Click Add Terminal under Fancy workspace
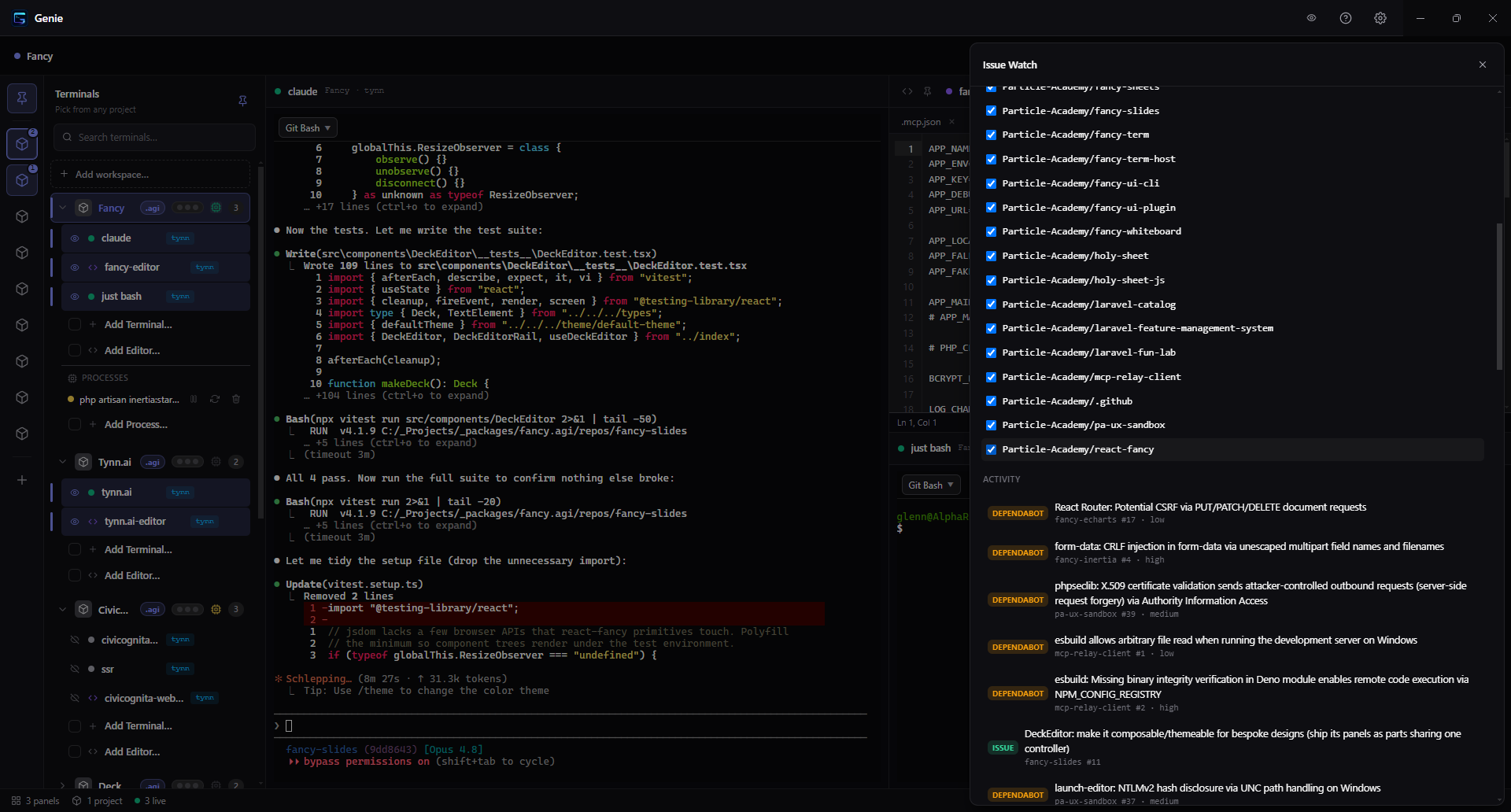The width and height of the screenshot is (1511, 812). click(138, 324)
